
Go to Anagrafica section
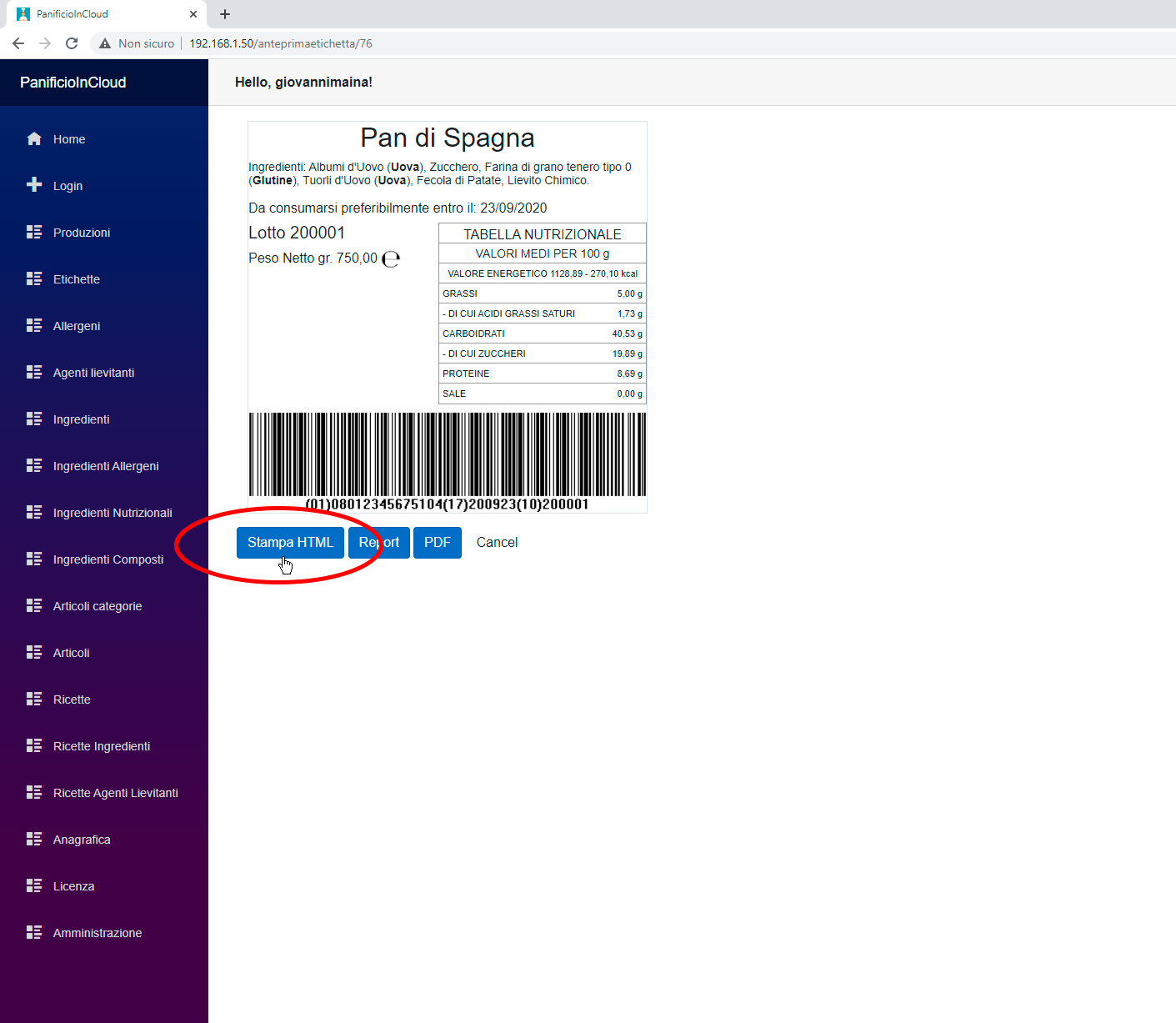(82, 840)
